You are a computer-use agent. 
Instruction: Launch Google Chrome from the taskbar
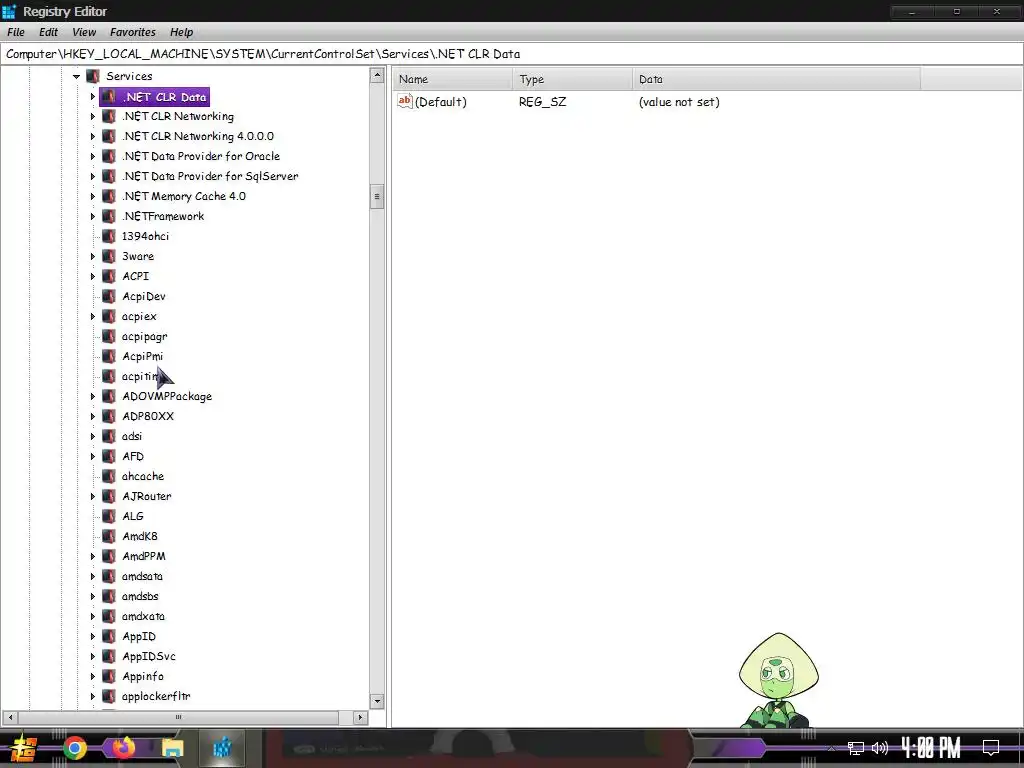click(75, 748)
